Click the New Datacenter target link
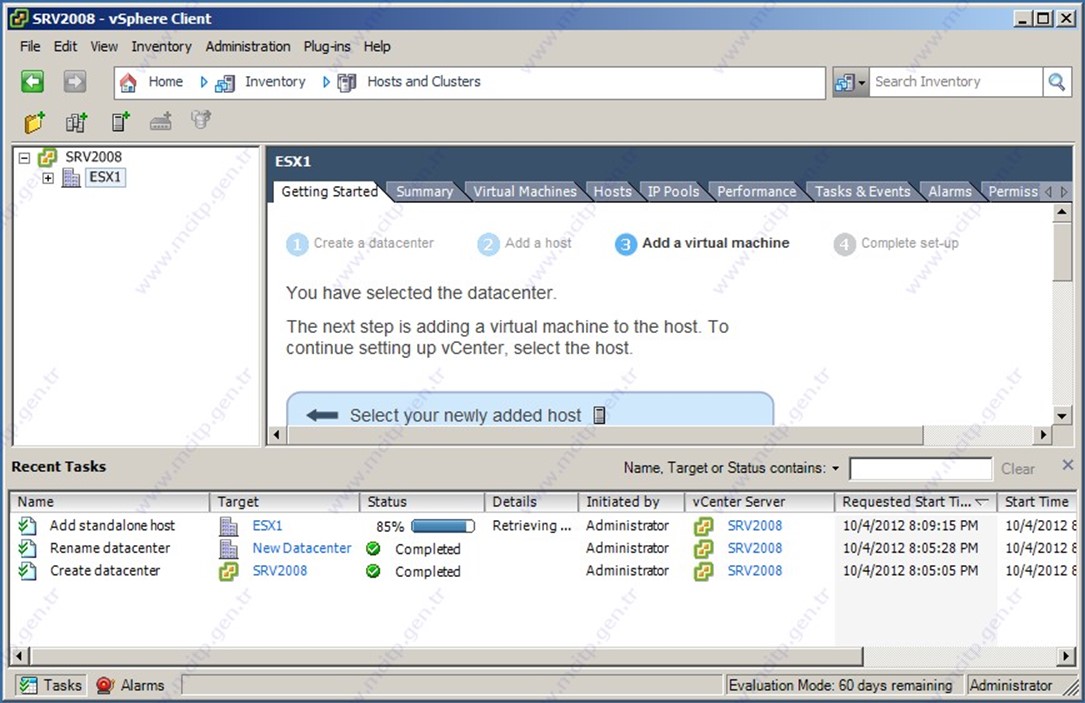This screenshot has height=703, width=1085. pos(302,549)
